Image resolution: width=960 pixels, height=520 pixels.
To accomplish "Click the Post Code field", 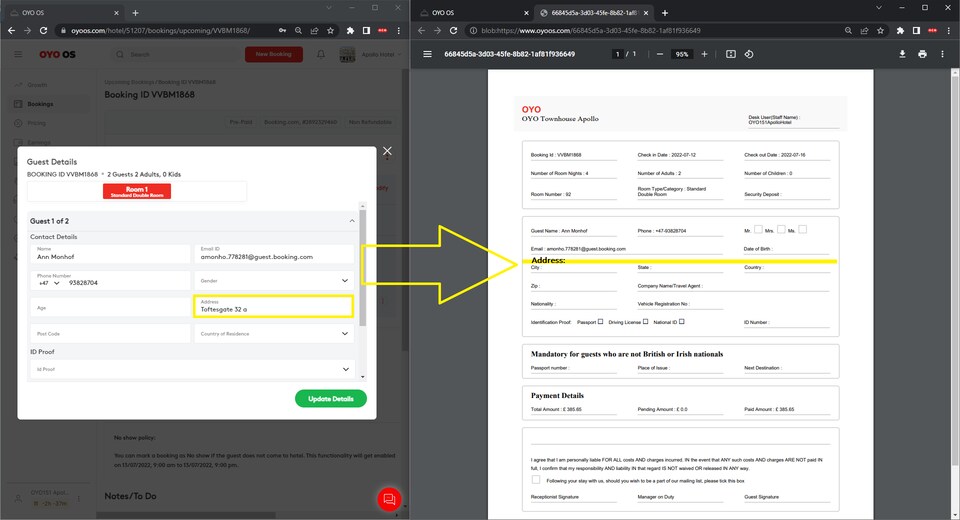I will tap(110, 334).
